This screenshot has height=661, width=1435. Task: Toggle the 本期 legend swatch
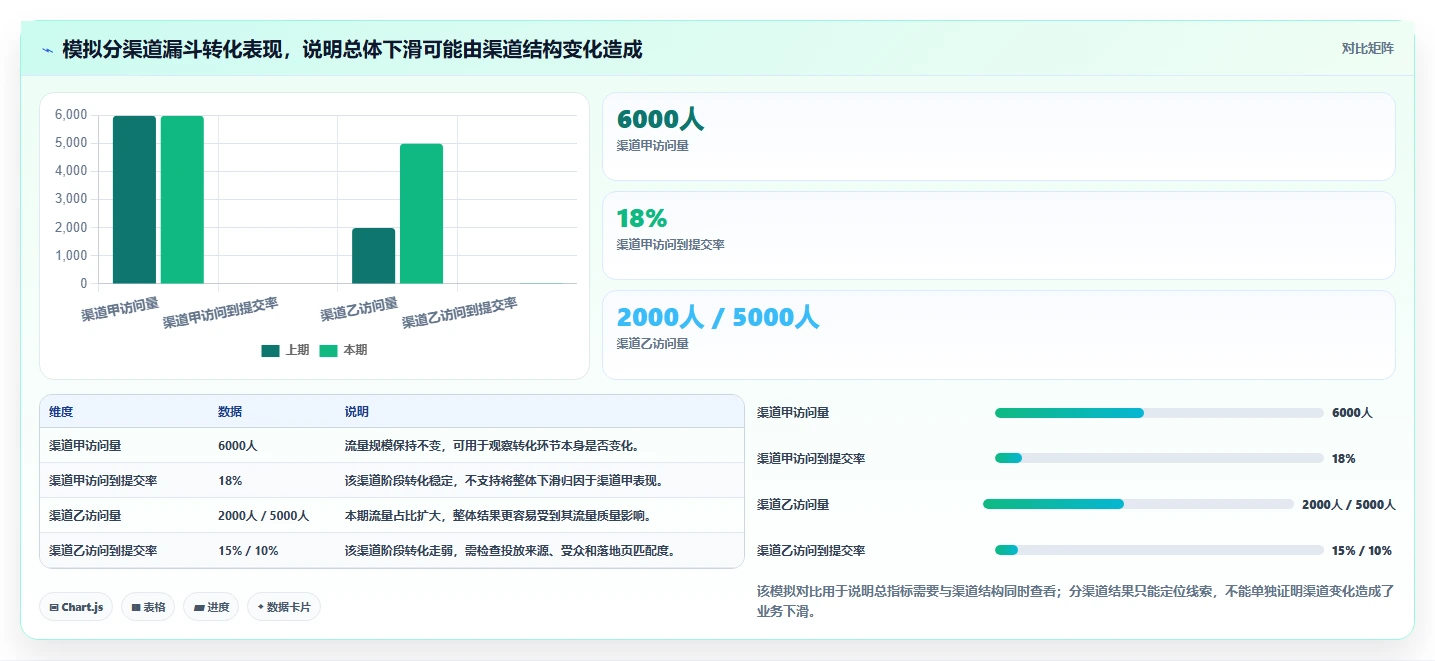click(x=328, y=350)
